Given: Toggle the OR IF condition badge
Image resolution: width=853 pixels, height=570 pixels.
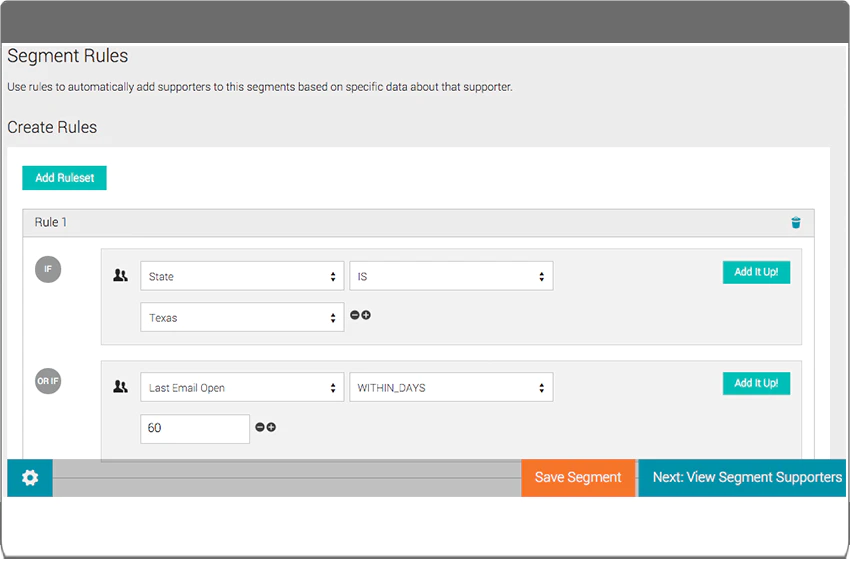Looking at the screenshot, I should click(x=48, y=381).
